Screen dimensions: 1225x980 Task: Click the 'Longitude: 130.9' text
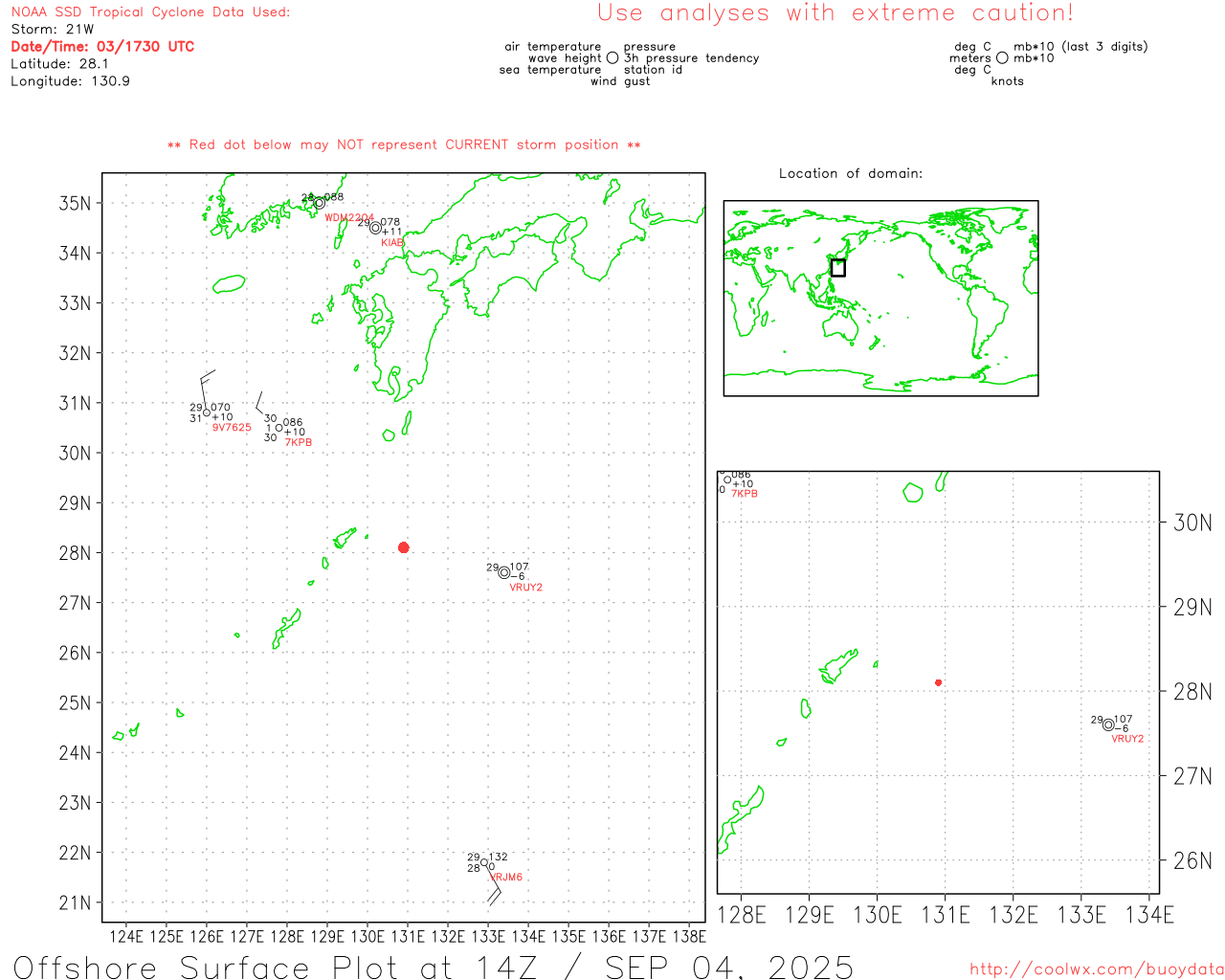pos(70,81)
